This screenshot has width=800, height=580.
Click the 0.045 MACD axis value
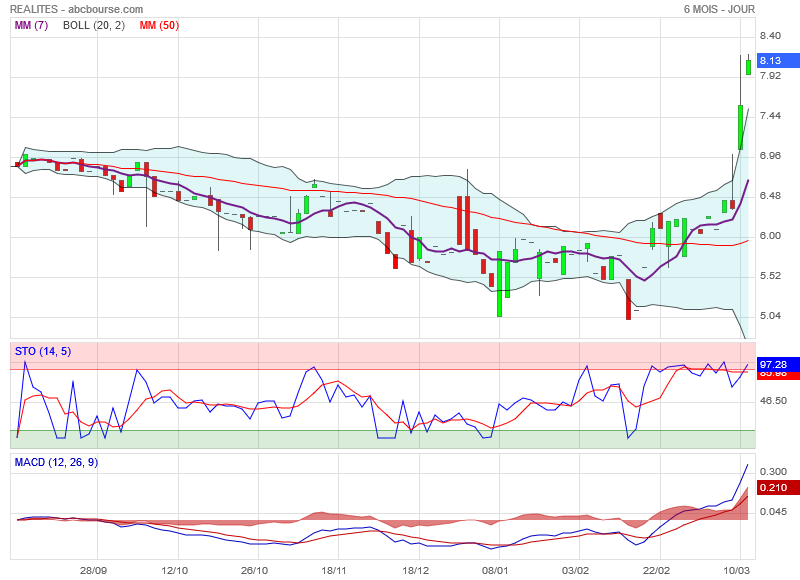point(773,512)
